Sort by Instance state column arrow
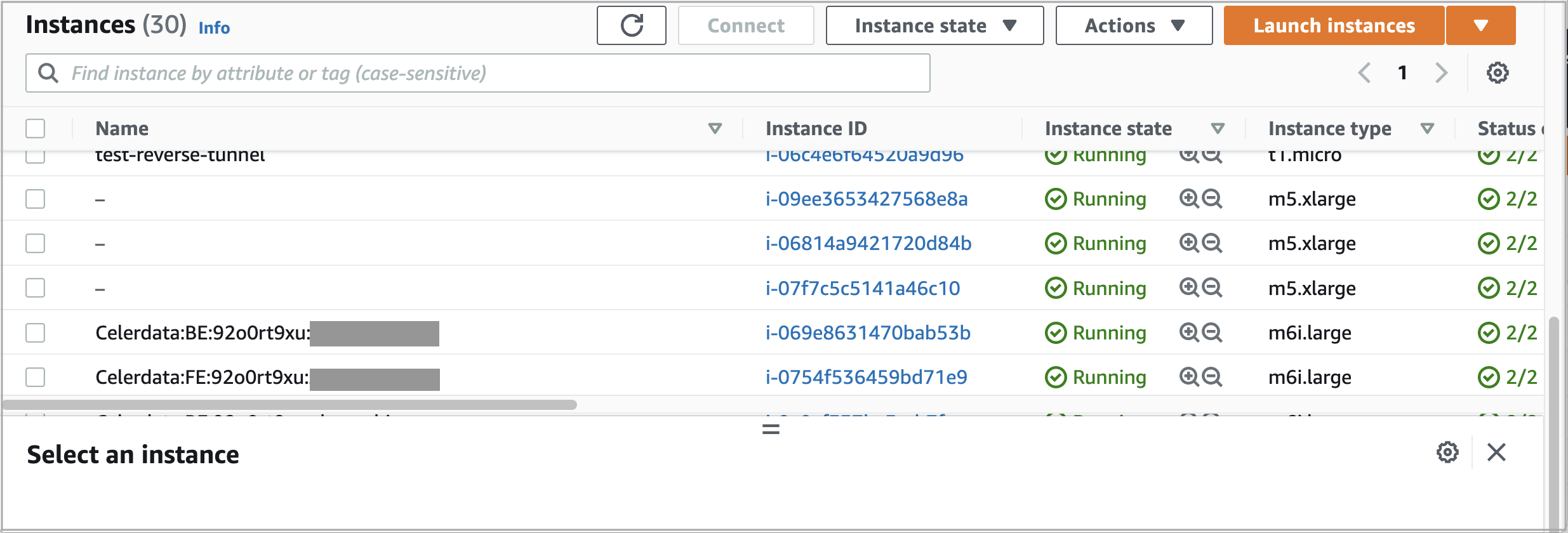The width and height of the screenshot is (1568, 533). click(1218, 129)
